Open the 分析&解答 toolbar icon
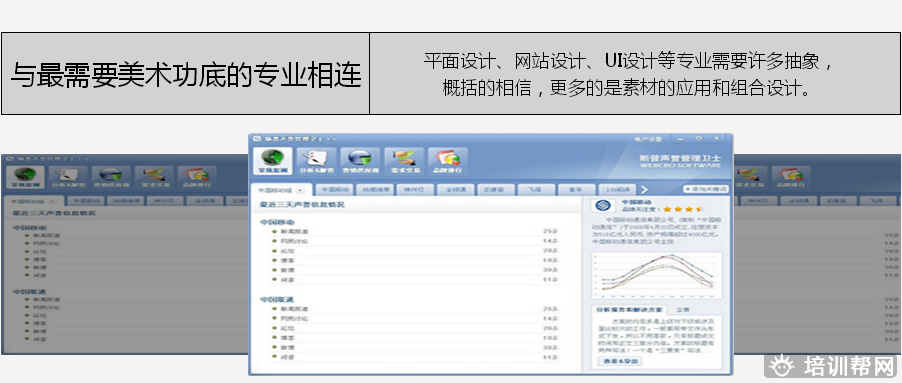The height and width of the screenshot is (383, 902). [316, 161]
